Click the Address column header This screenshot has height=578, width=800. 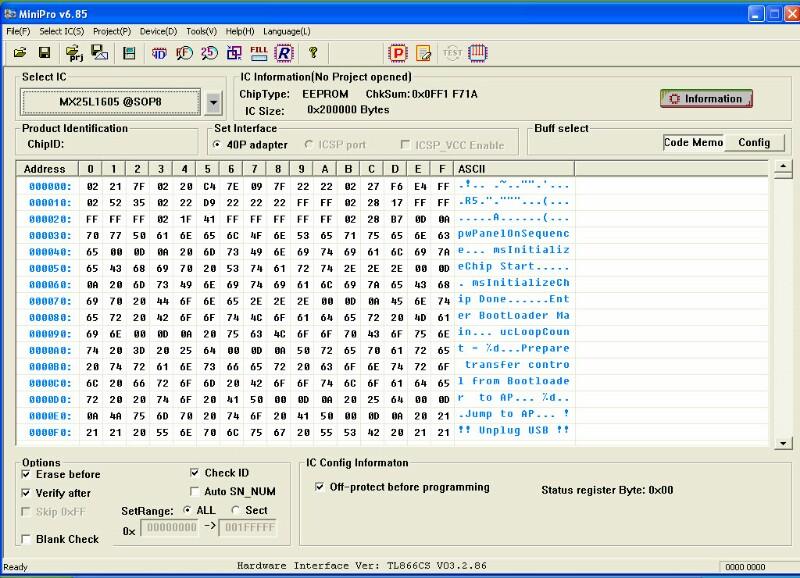(47, 169)
